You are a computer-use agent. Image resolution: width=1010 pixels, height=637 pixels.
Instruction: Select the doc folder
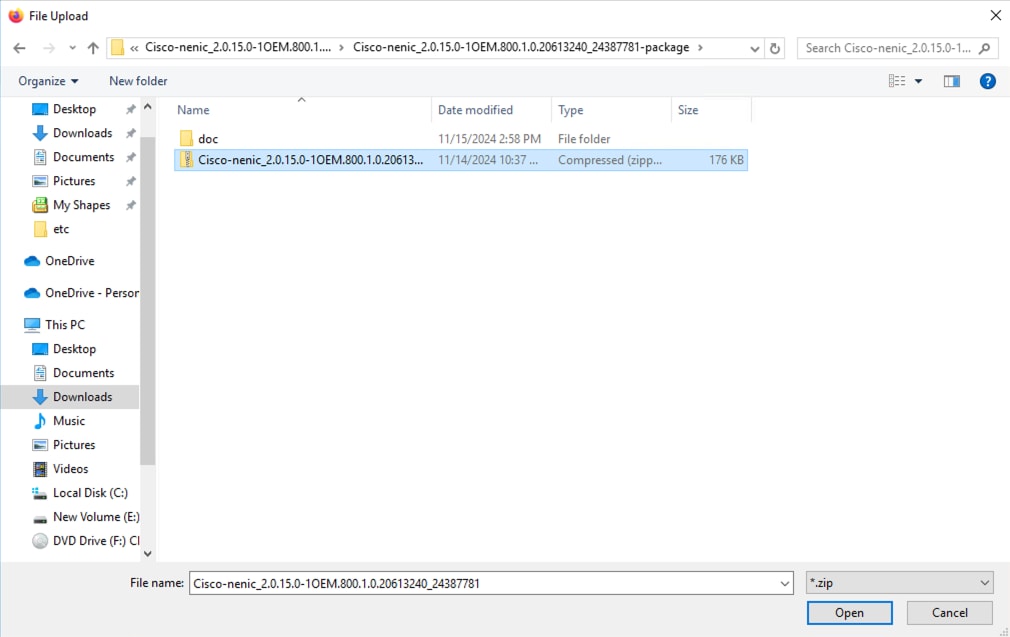click(207, 138)
